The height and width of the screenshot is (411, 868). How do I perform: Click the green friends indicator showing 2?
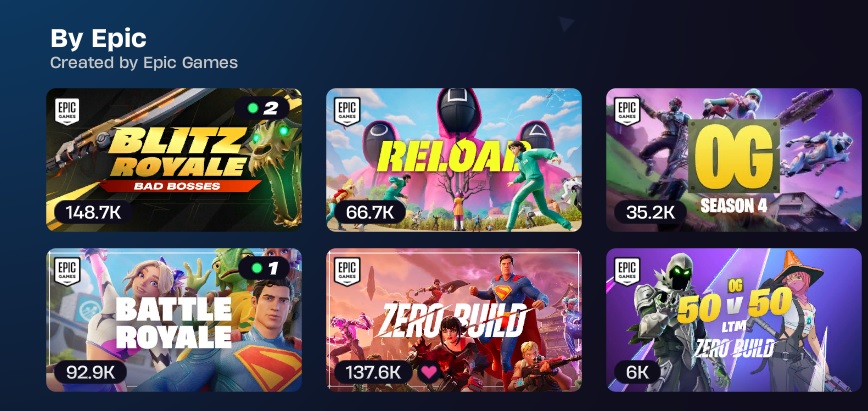pyautogui.click(x=262, y=109)
